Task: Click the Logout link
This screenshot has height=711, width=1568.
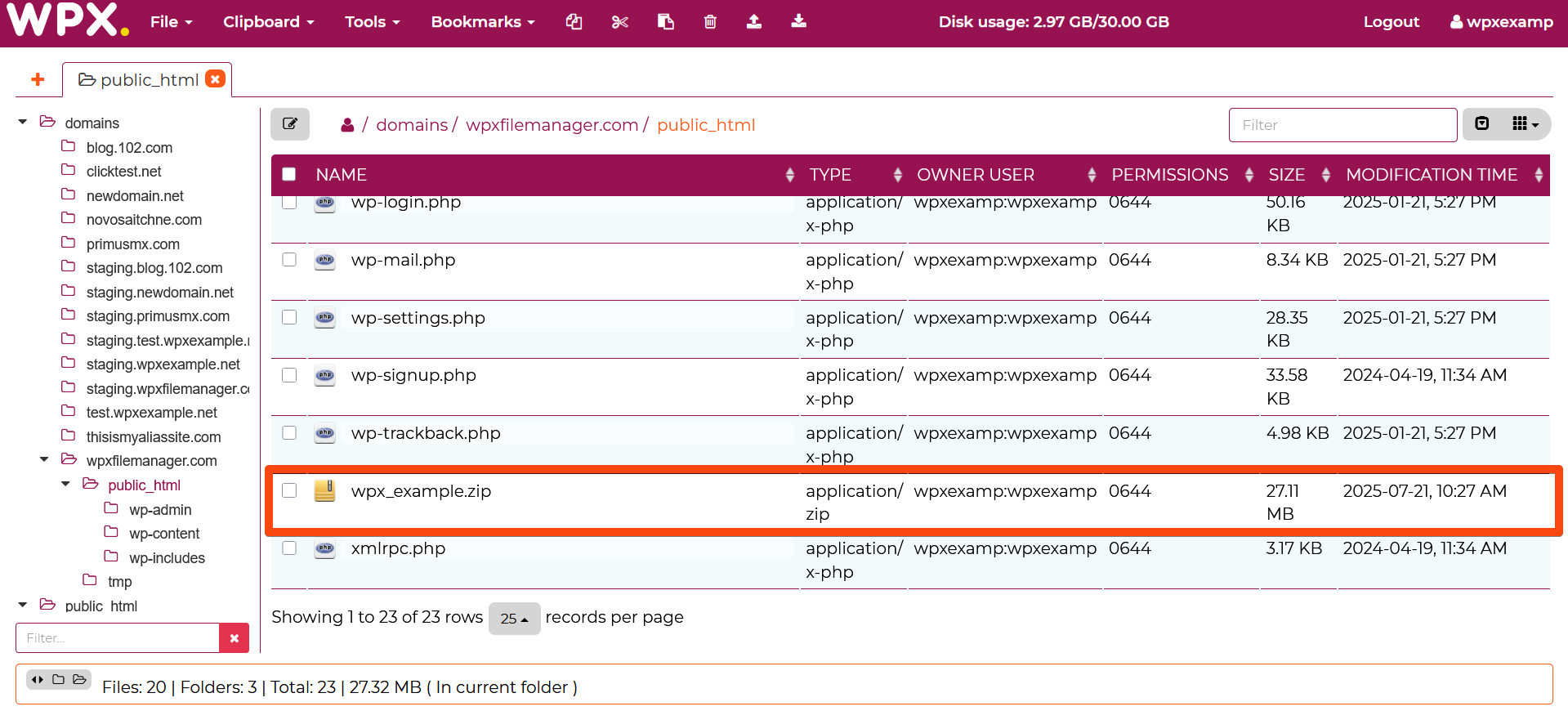Action: click(1392, 22)
